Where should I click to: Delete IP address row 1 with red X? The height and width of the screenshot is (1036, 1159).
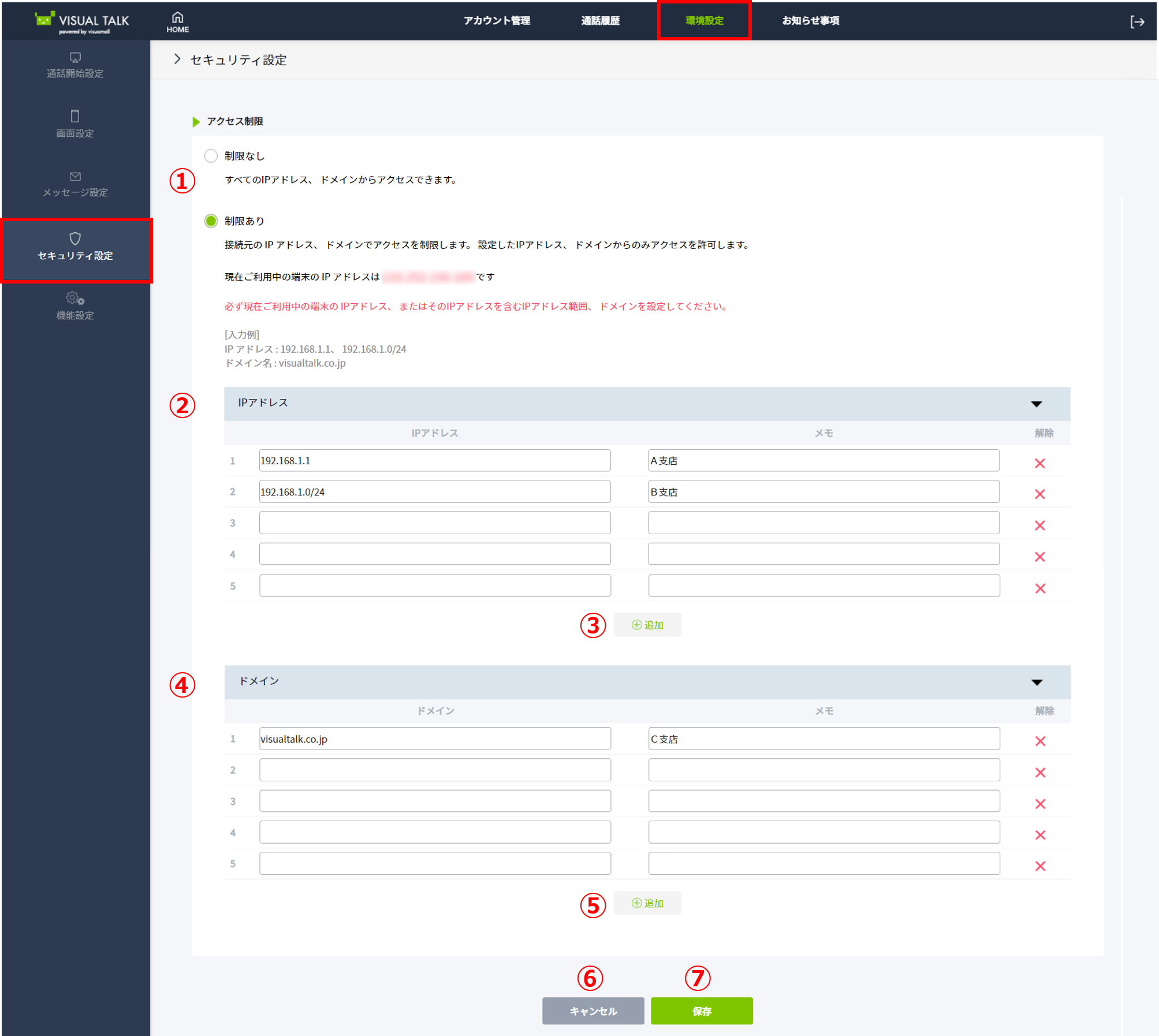[1039, 463]
